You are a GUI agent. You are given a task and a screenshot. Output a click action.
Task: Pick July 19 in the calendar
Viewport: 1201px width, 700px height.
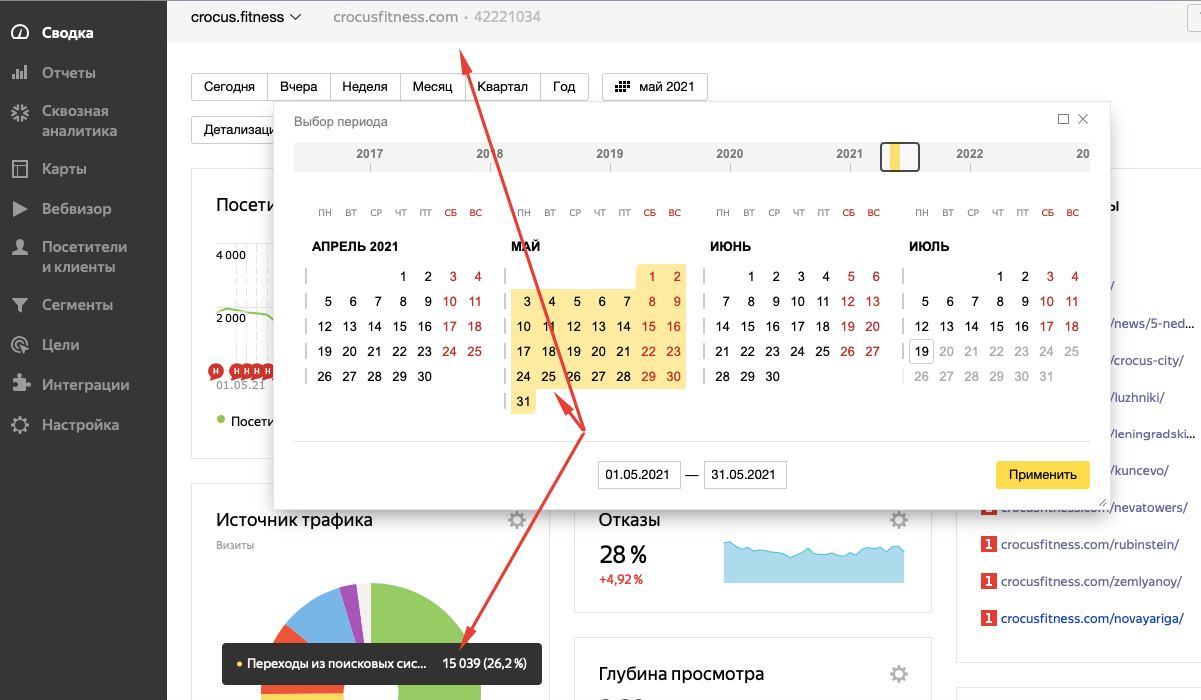(x=921, y=351)
